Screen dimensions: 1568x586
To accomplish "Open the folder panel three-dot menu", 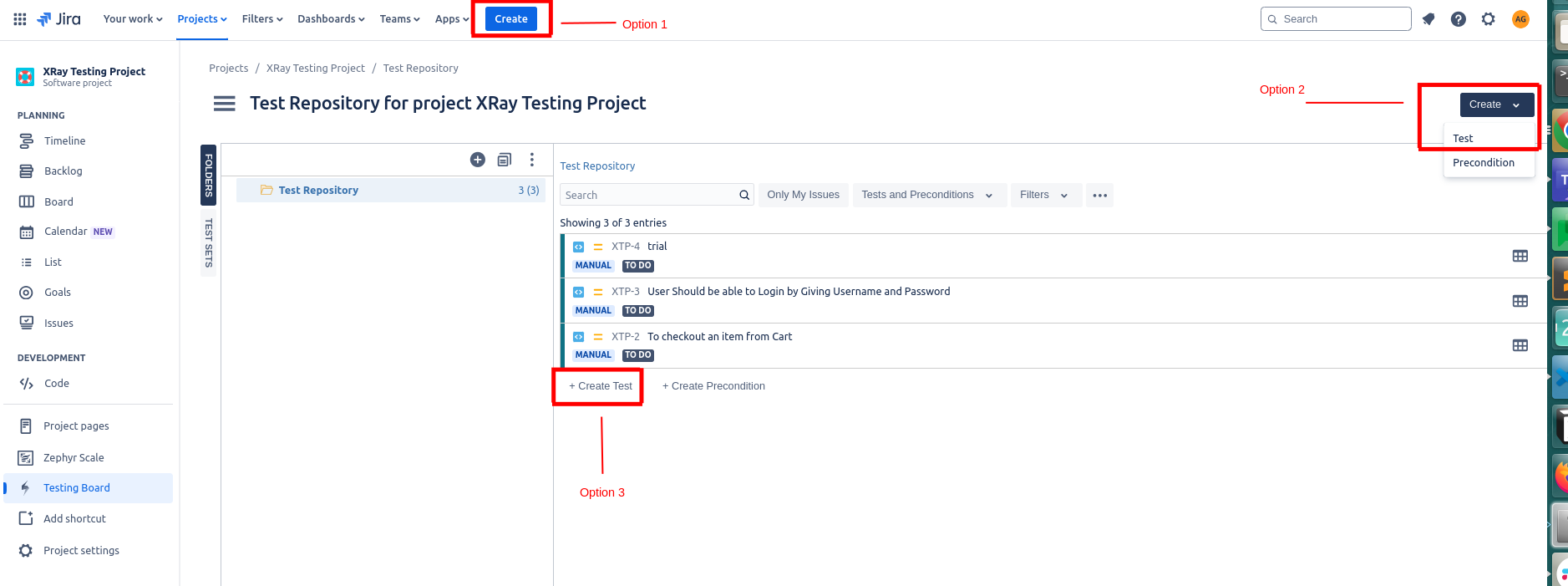I will click(x=532, y=160).
